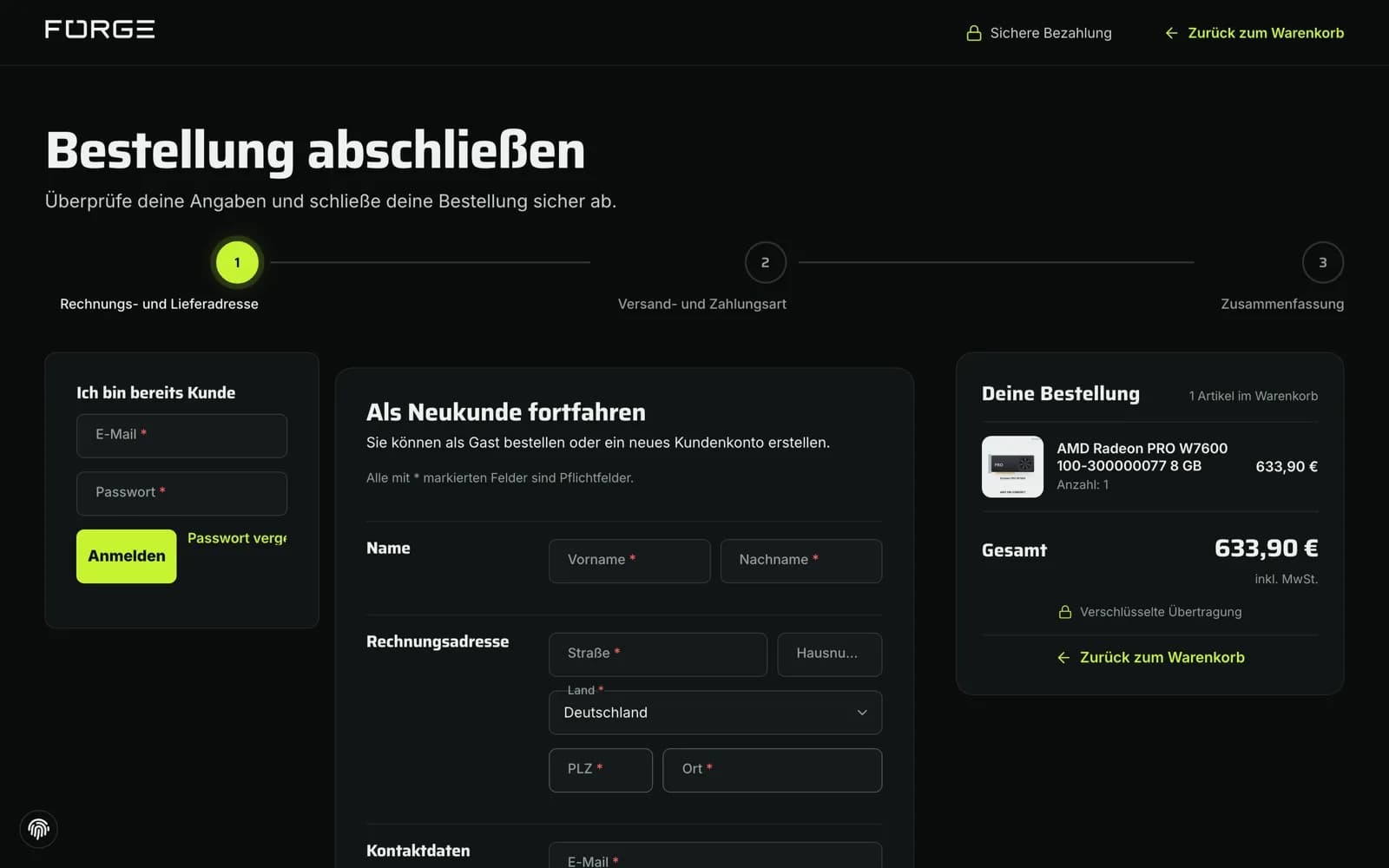Select the Hausnummer input field

click(x=830, y=654)
